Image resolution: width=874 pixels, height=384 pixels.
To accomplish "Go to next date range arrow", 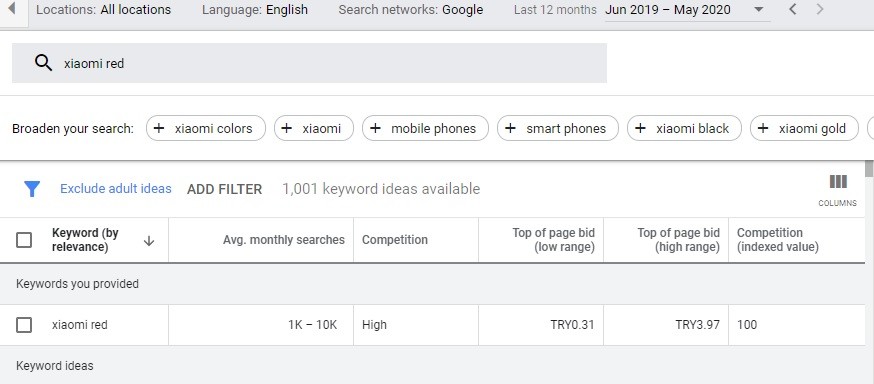I will click(819, 9).
